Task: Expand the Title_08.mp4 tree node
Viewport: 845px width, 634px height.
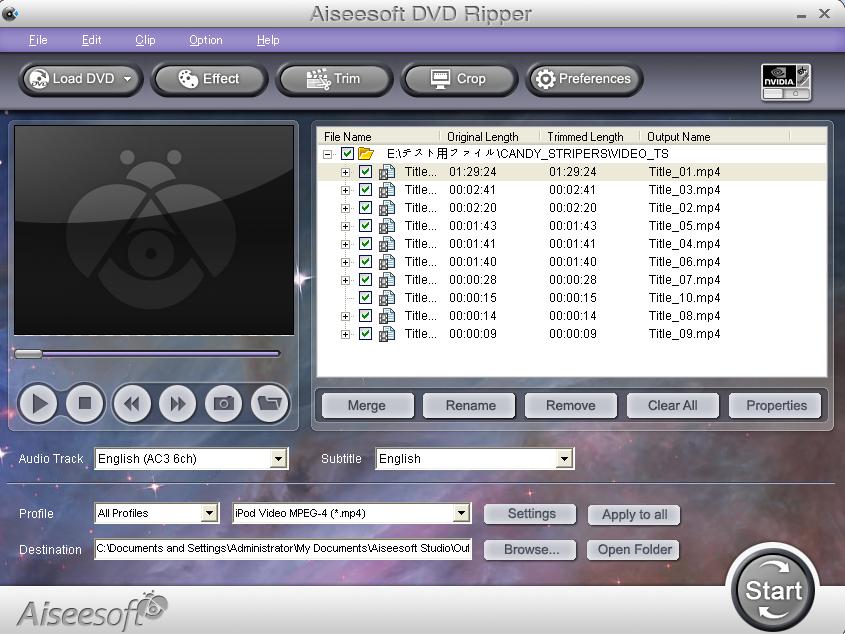Action: coord(345,316)
